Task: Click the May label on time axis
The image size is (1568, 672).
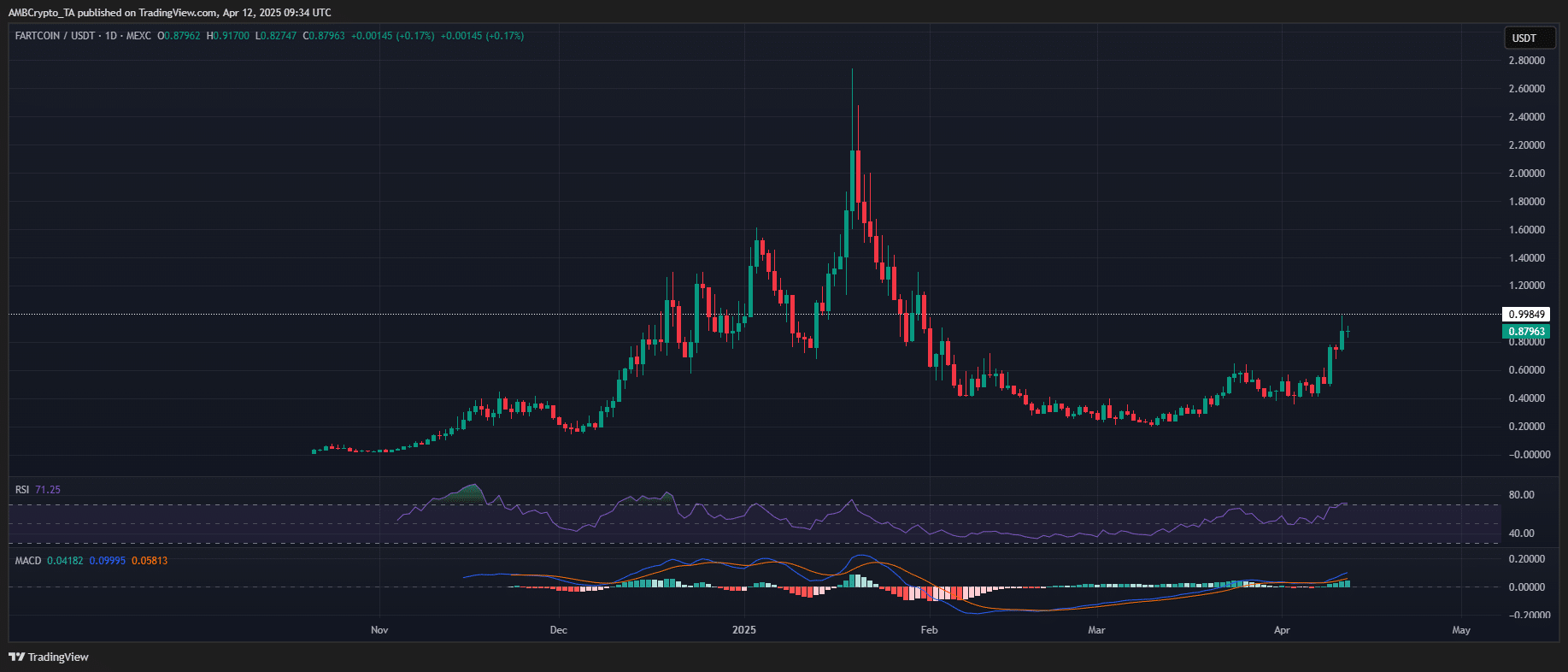Action: coord(1461,630)
